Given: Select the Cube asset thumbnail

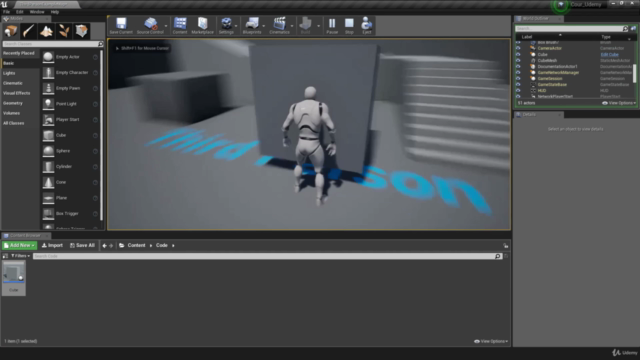Looking at the screenshot, I should point(13,278).
